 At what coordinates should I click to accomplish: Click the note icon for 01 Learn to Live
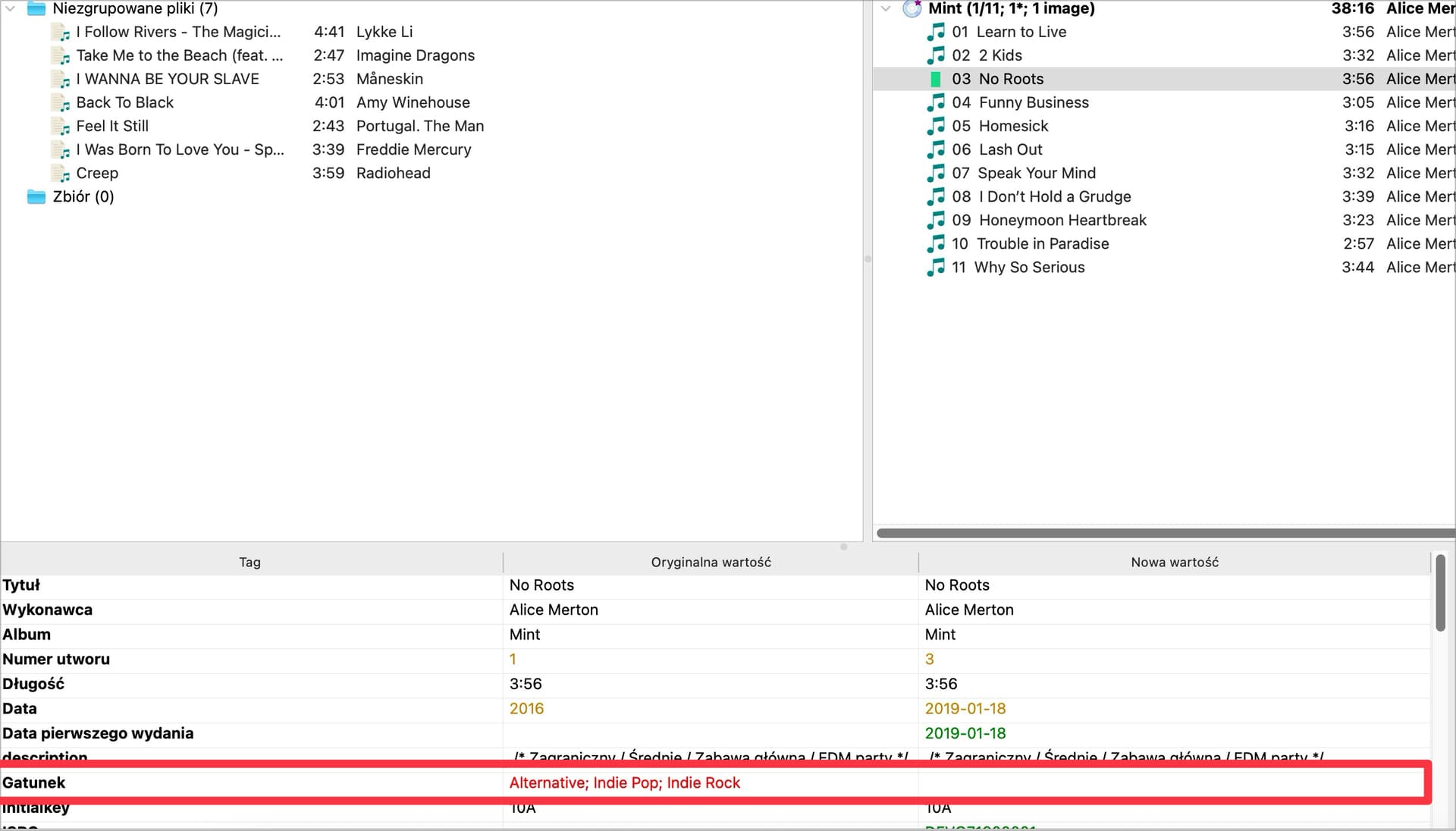coord(936,33)
